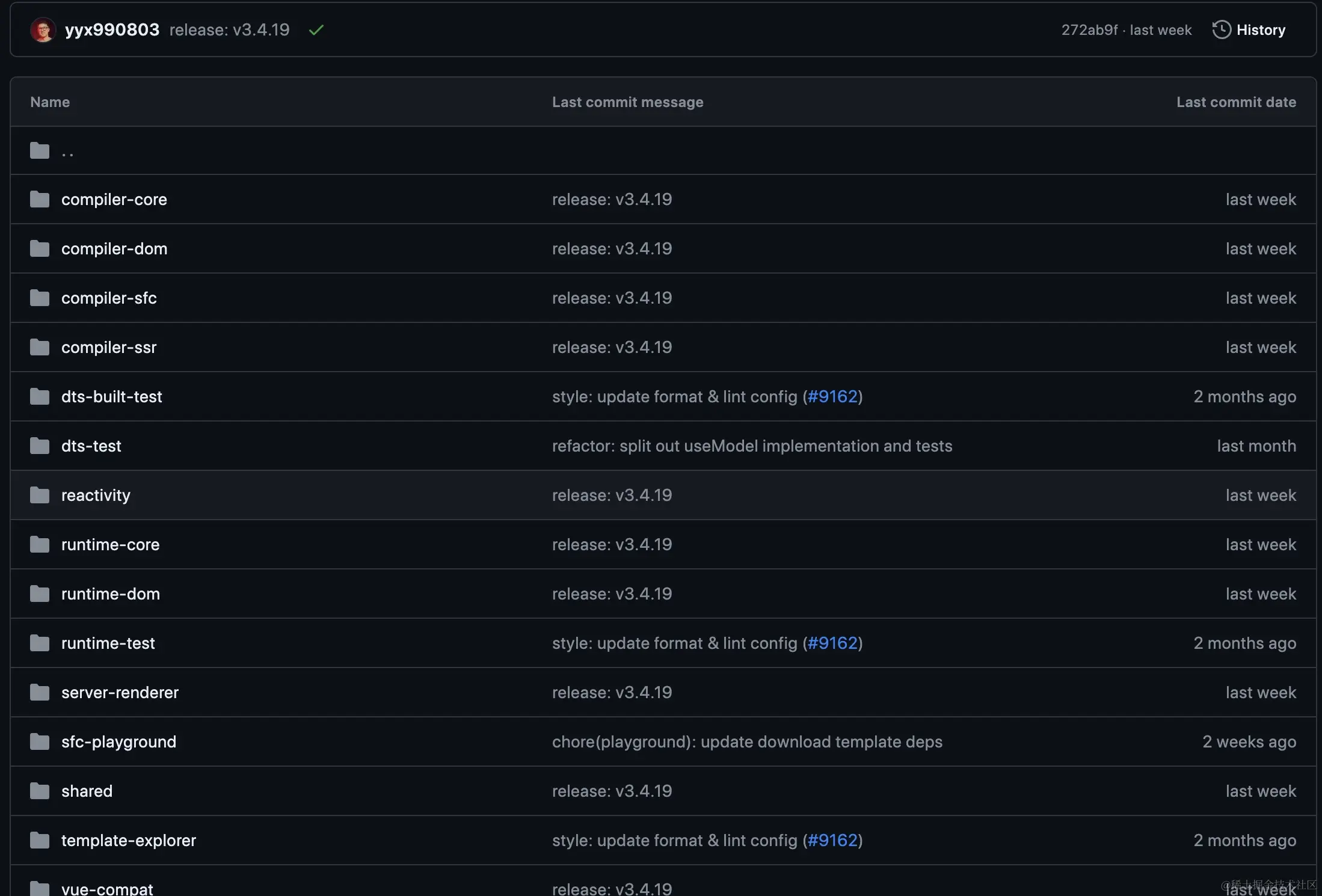Open chore(playground) commit message link
The image size is (1322, 896).
click(747, 741)
